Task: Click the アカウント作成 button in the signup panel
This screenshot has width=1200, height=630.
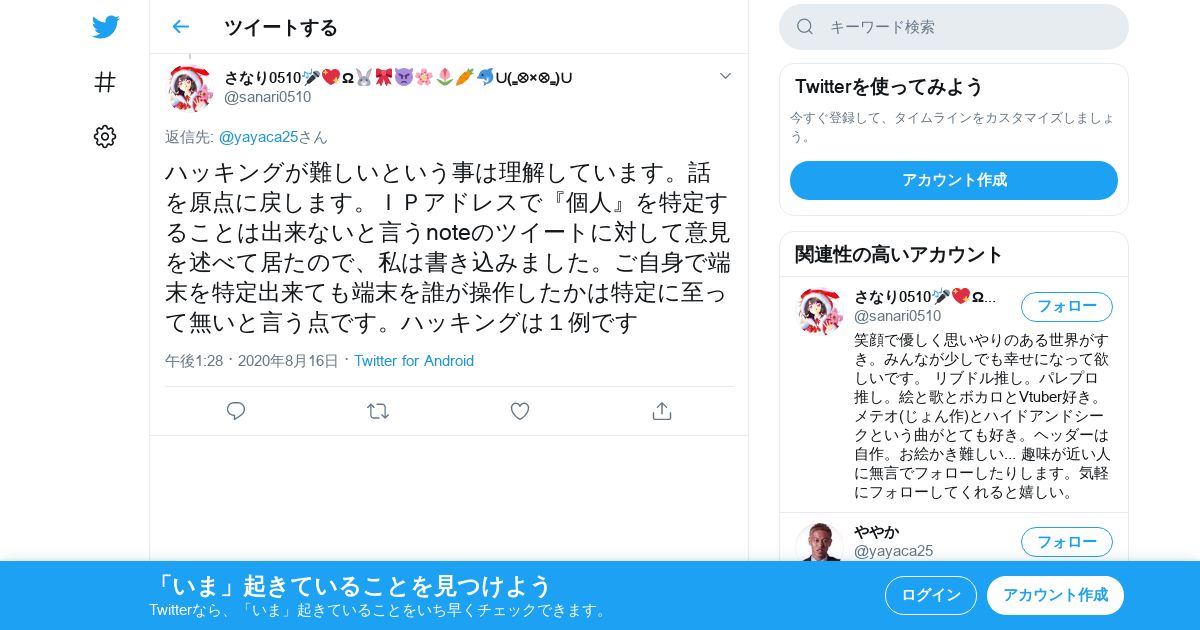Action: [x=954, y=180]
